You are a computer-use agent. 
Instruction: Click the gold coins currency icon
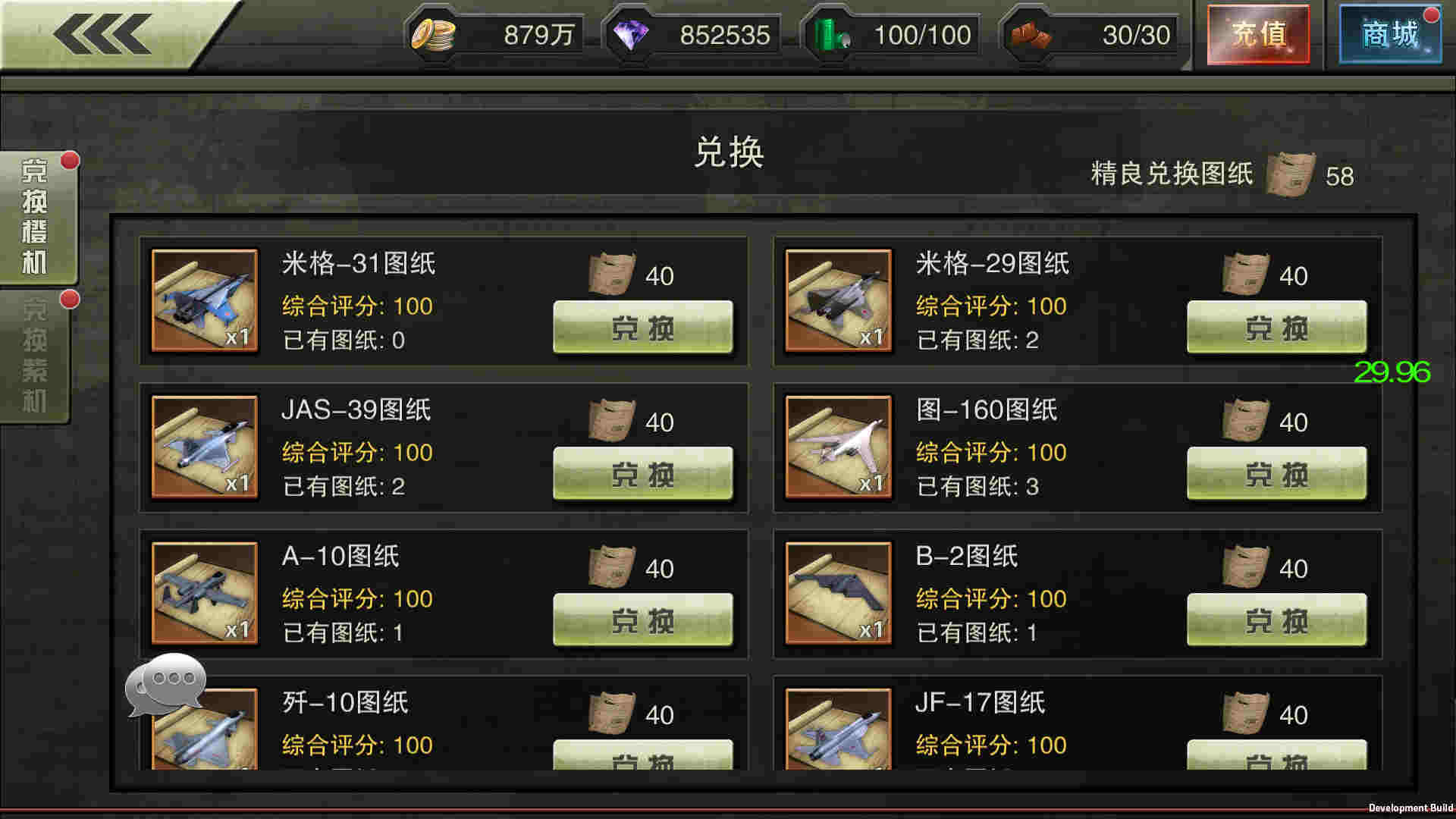tap(433, 35)
